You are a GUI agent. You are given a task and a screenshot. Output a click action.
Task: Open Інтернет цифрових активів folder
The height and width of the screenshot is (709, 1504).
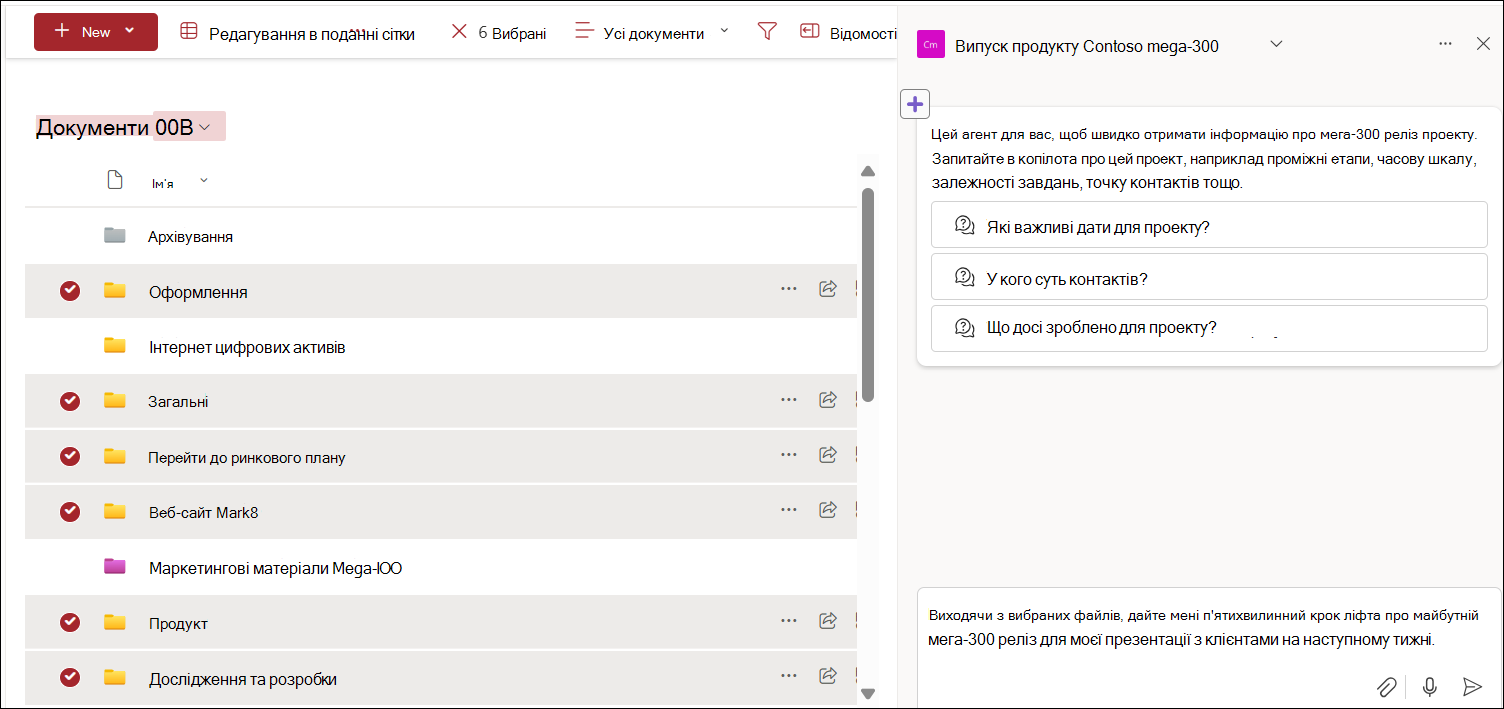pyautogui.click(x=247, y=347)
